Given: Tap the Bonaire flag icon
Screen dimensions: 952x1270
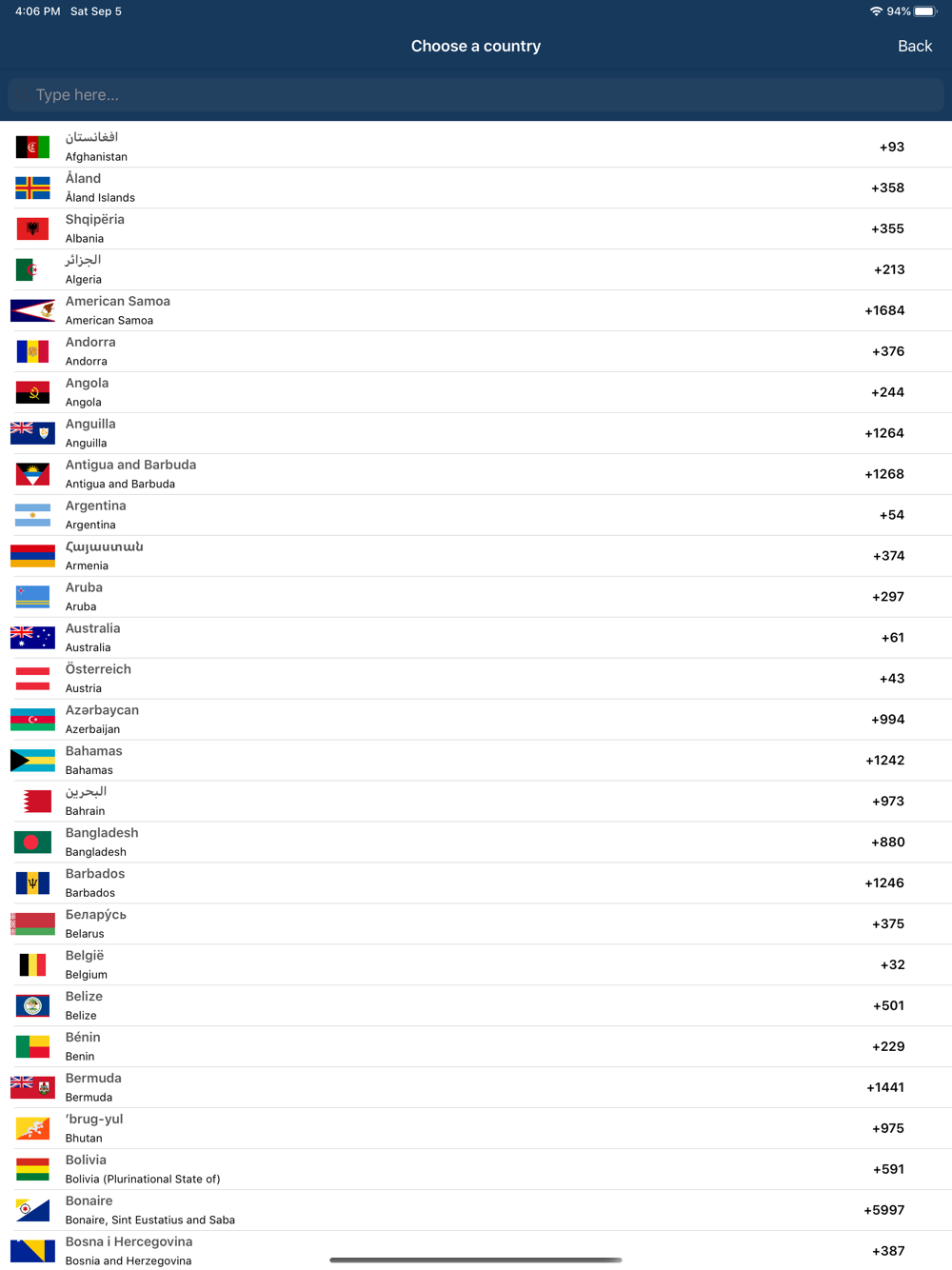Looking at the screenshot, I should click(32, 1211).
